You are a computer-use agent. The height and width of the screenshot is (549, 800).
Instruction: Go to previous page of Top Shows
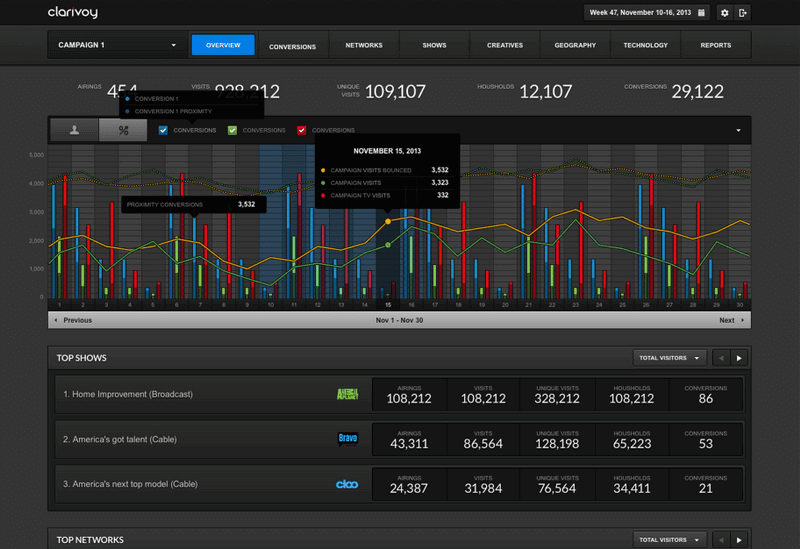[720, 357]
